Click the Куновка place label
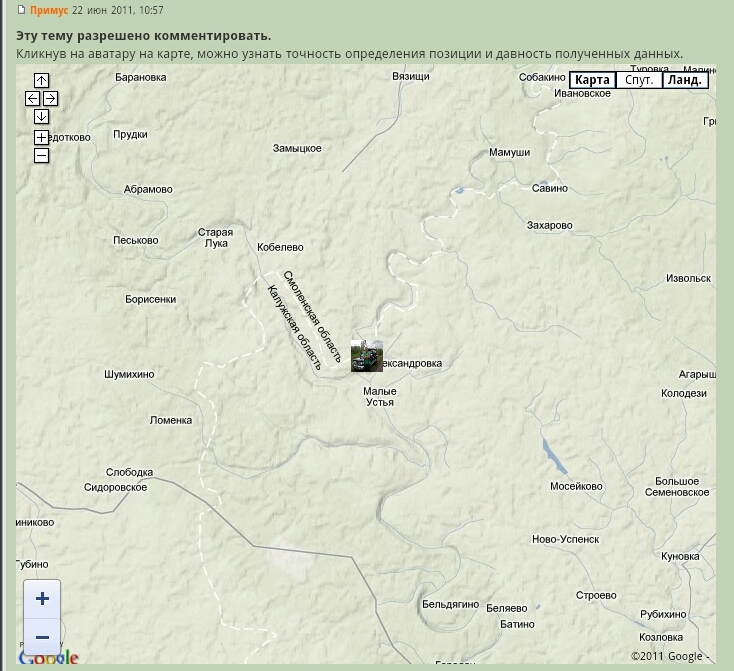734x671 pixels. coord(680,556)
